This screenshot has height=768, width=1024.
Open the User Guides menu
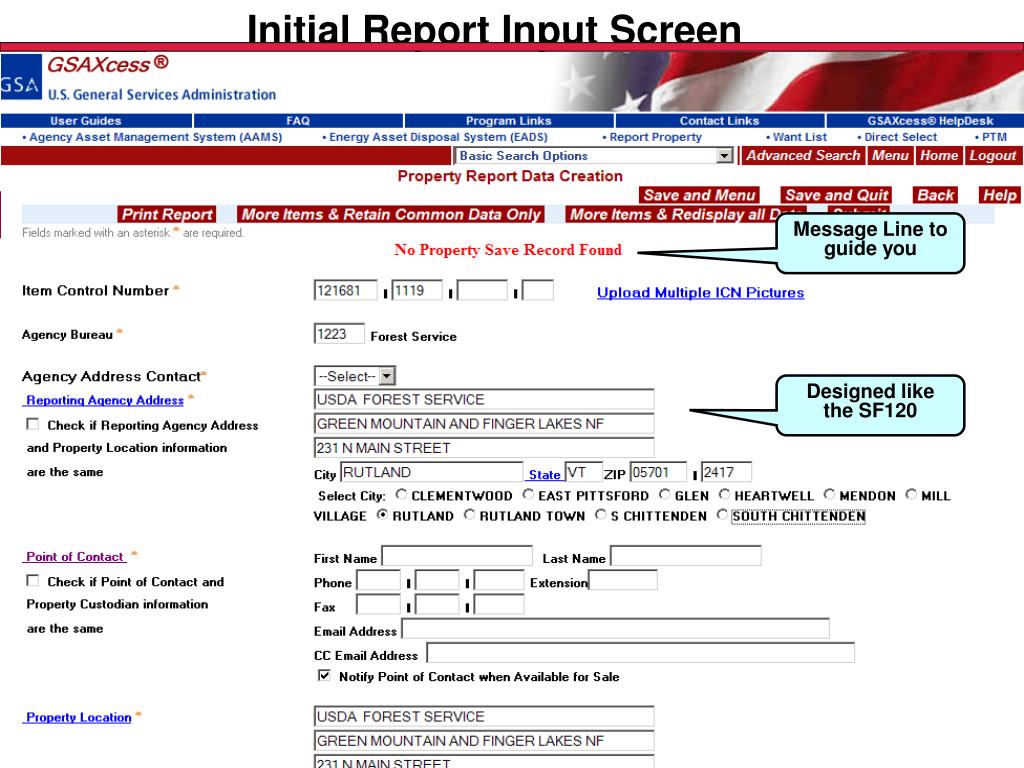[86, 121]
